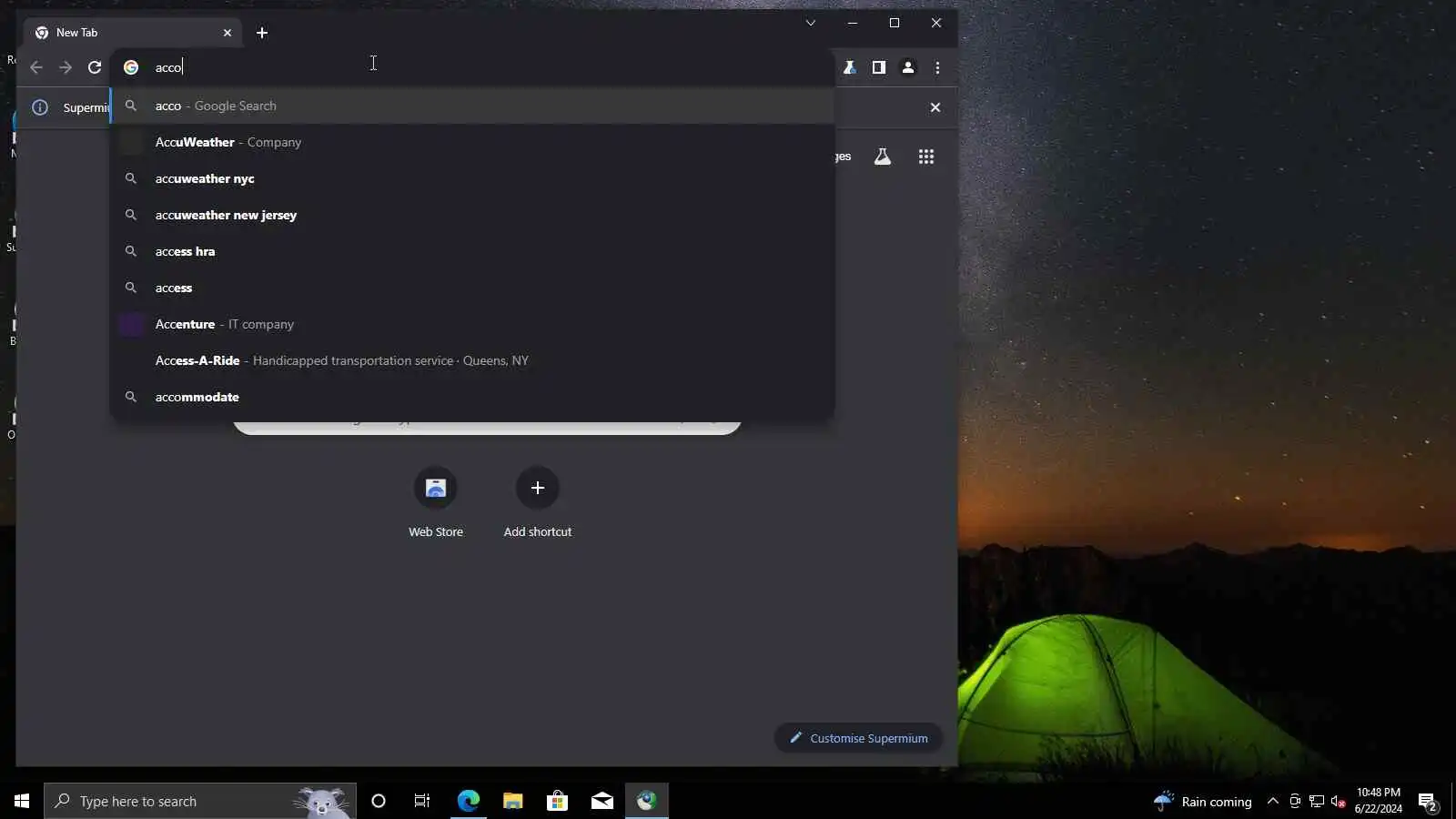This screenshot has width=1456, height=819.
Task: Select the New Tab tab
Action: coord(133,33)
